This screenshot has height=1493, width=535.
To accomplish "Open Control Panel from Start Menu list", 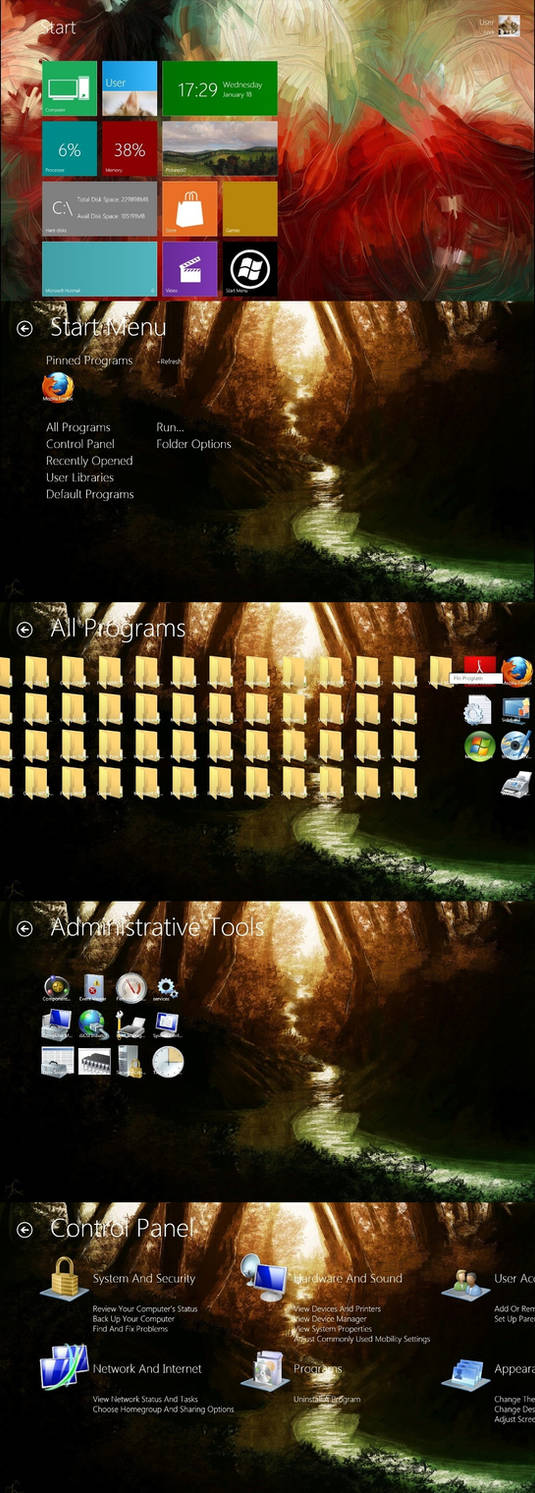I will click(x=80, y=444).
